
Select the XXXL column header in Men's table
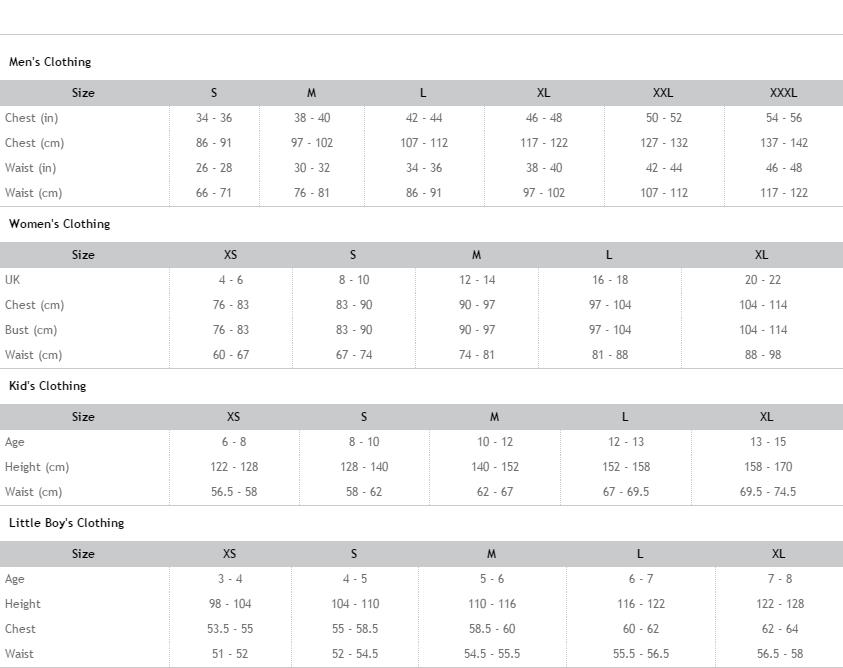pyautogui.click(x=783, y=93)
